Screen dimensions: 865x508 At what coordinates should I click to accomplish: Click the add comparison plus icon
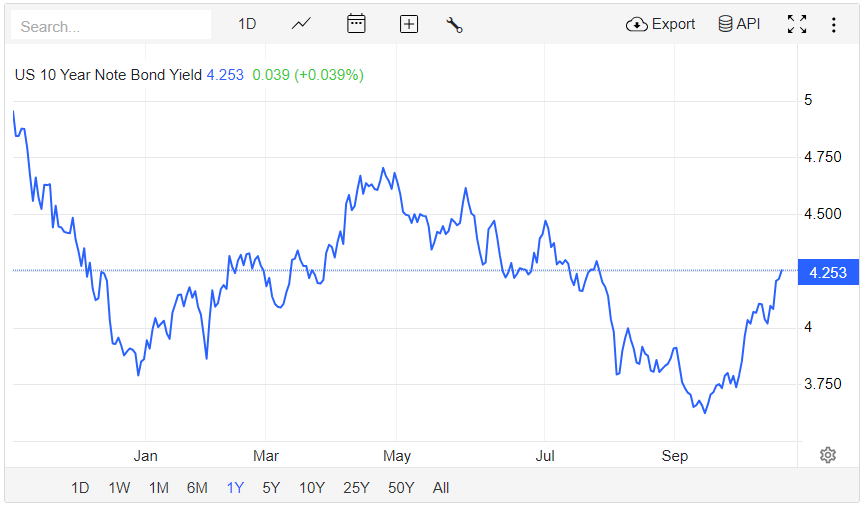coord(408,24)
